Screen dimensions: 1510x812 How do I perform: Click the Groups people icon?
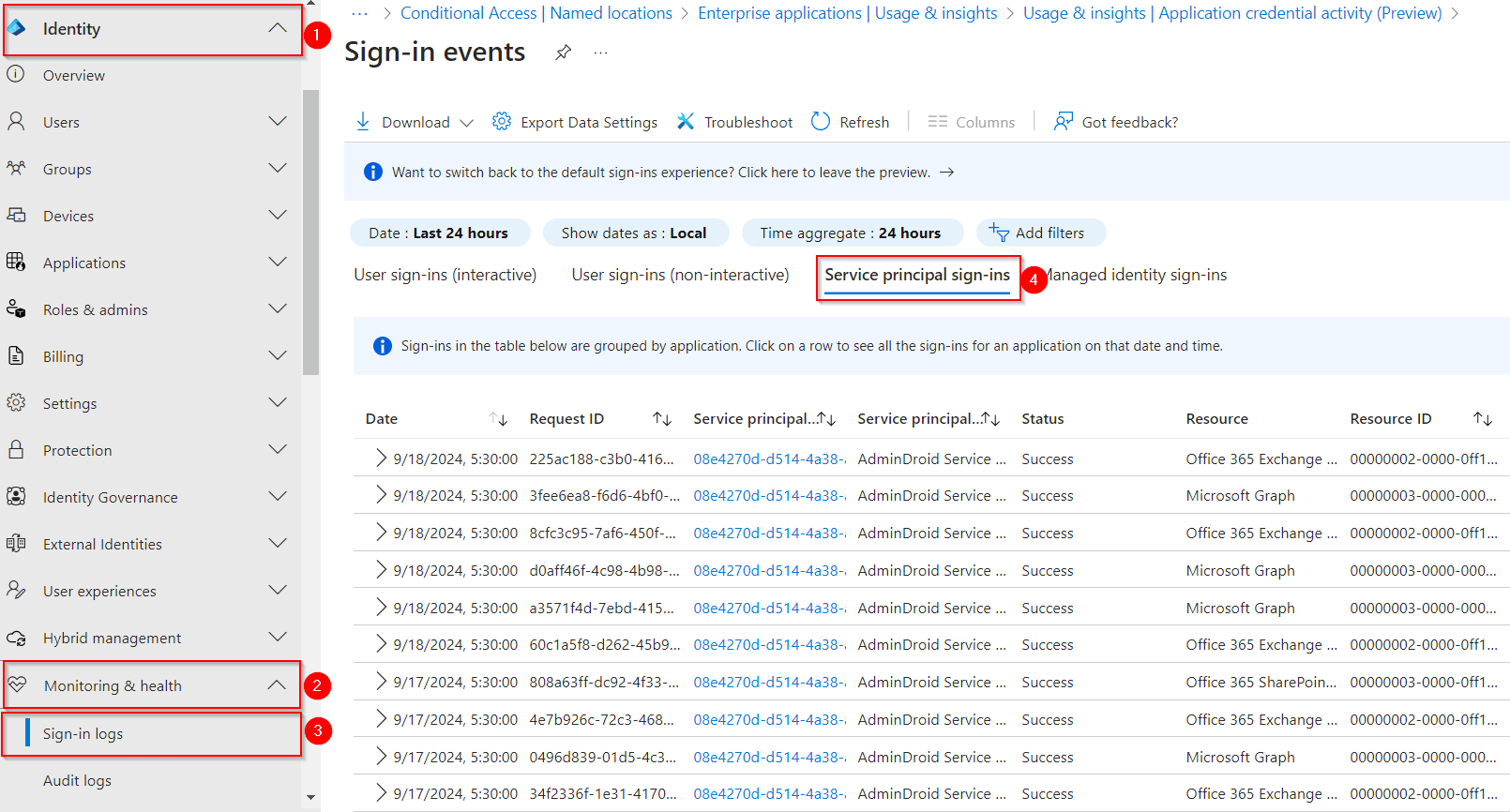(x=16, y=168)
